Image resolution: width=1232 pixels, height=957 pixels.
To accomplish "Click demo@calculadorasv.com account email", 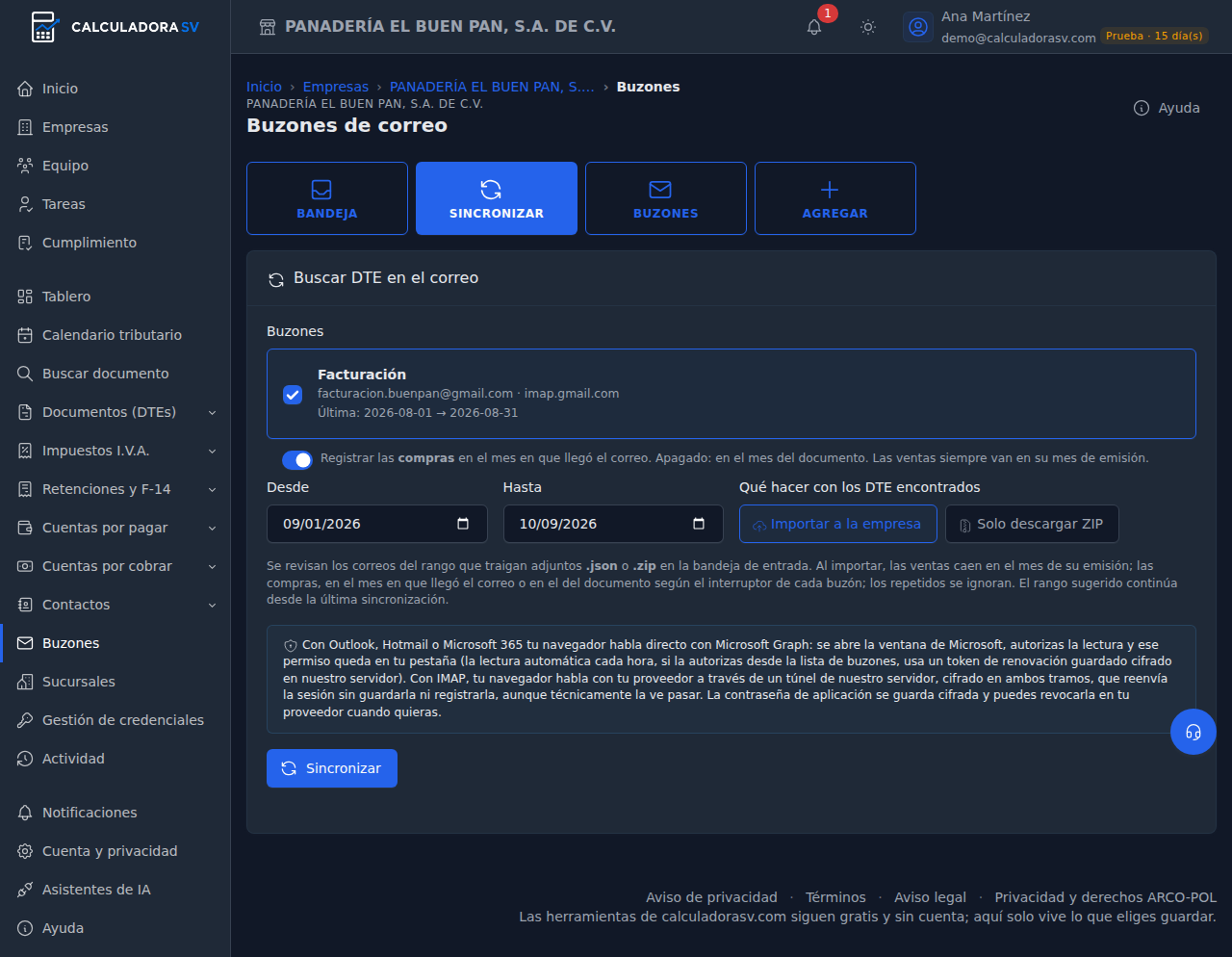I will point(1018,38).
